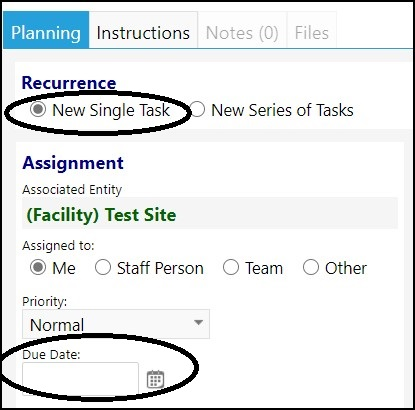Click the Due Date: label
The width and height of the screenshot is (415, 410).
[51, 354]
